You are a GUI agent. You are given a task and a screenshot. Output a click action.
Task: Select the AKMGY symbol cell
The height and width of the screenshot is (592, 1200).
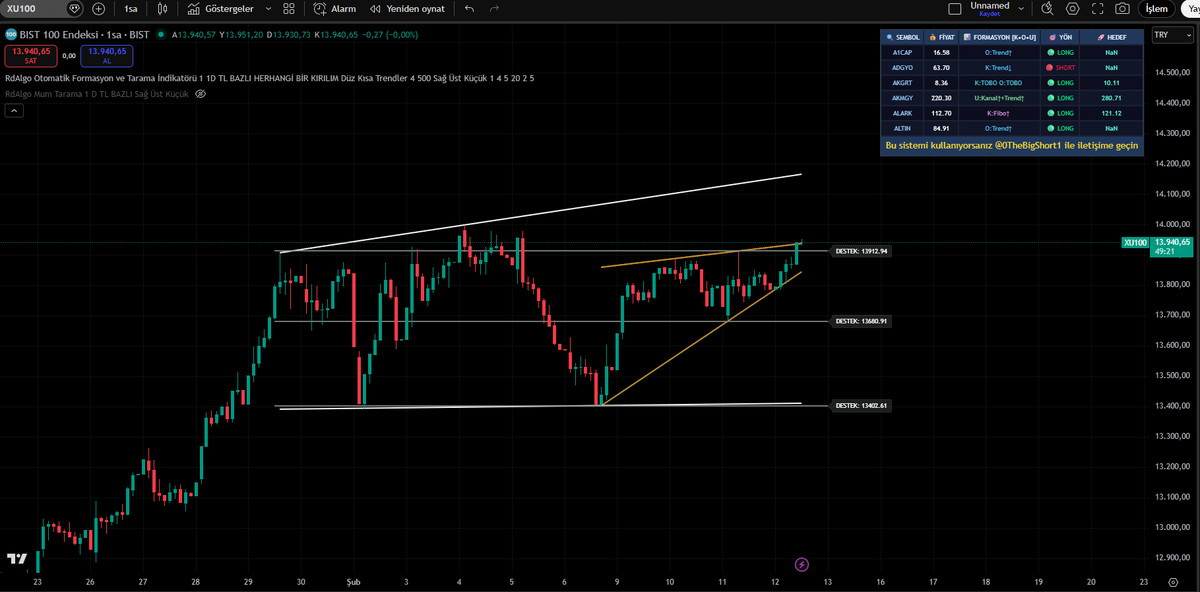tap(903, 98)
